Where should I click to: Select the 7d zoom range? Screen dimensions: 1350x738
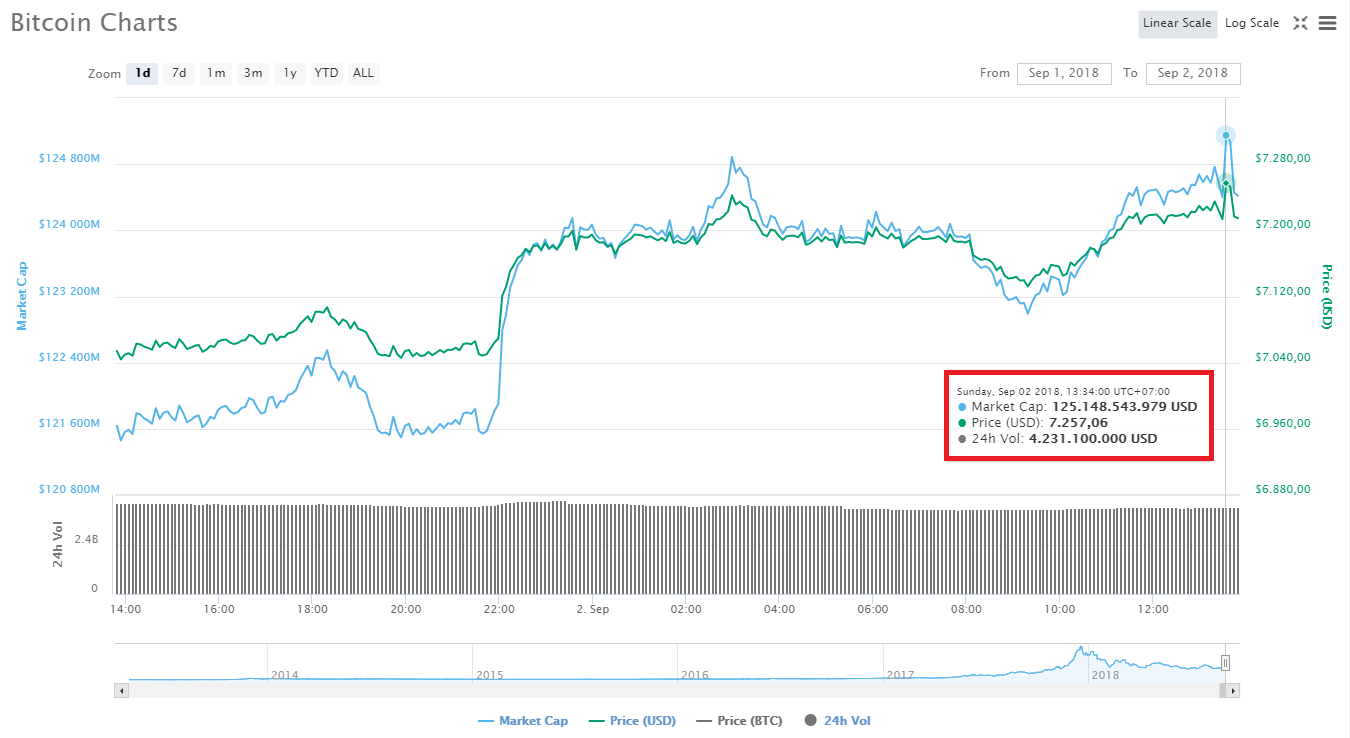[x=179, y=73]
